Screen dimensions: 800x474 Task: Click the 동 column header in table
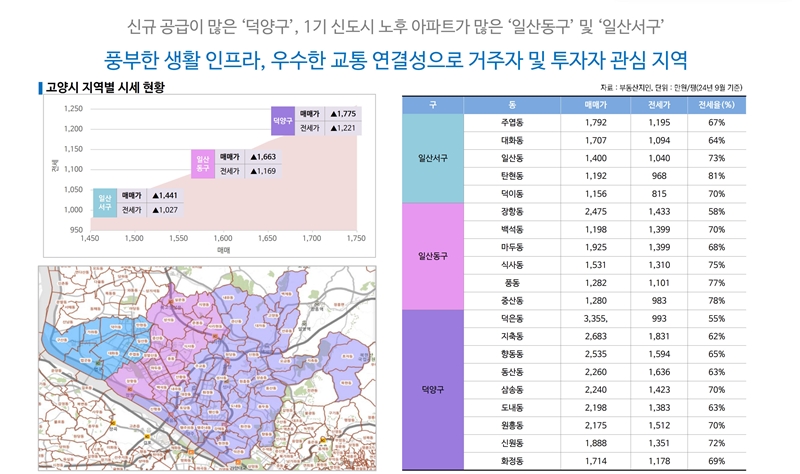(x=511, y=104)
